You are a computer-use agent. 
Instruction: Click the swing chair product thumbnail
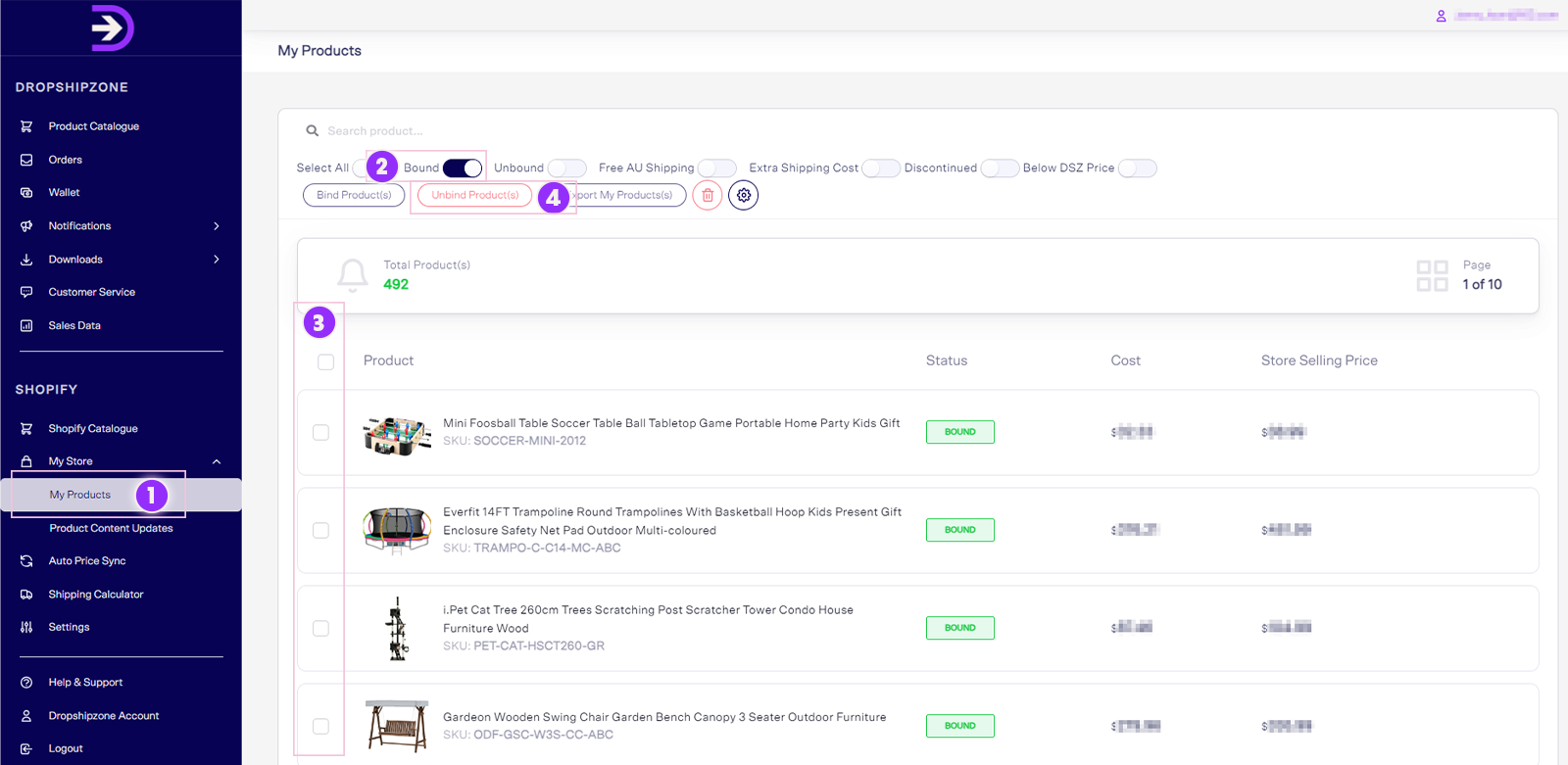click(397, 726)
